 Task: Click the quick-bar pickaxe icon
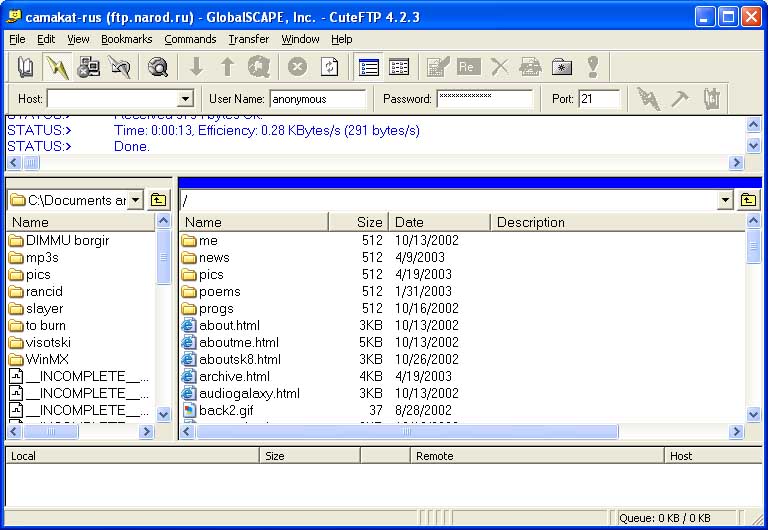(x=680, y=99)
